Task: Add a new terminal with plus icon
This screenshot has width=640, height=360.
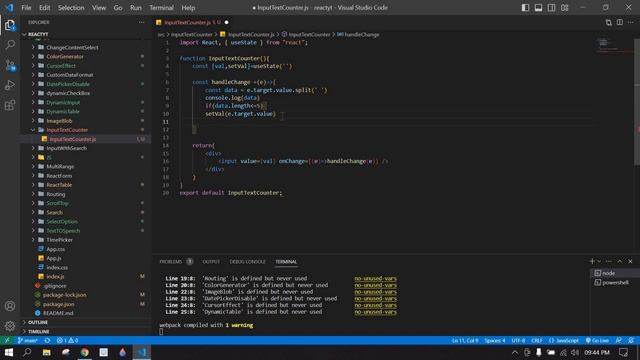Action: pyautogui.click(x=592, y=261)
